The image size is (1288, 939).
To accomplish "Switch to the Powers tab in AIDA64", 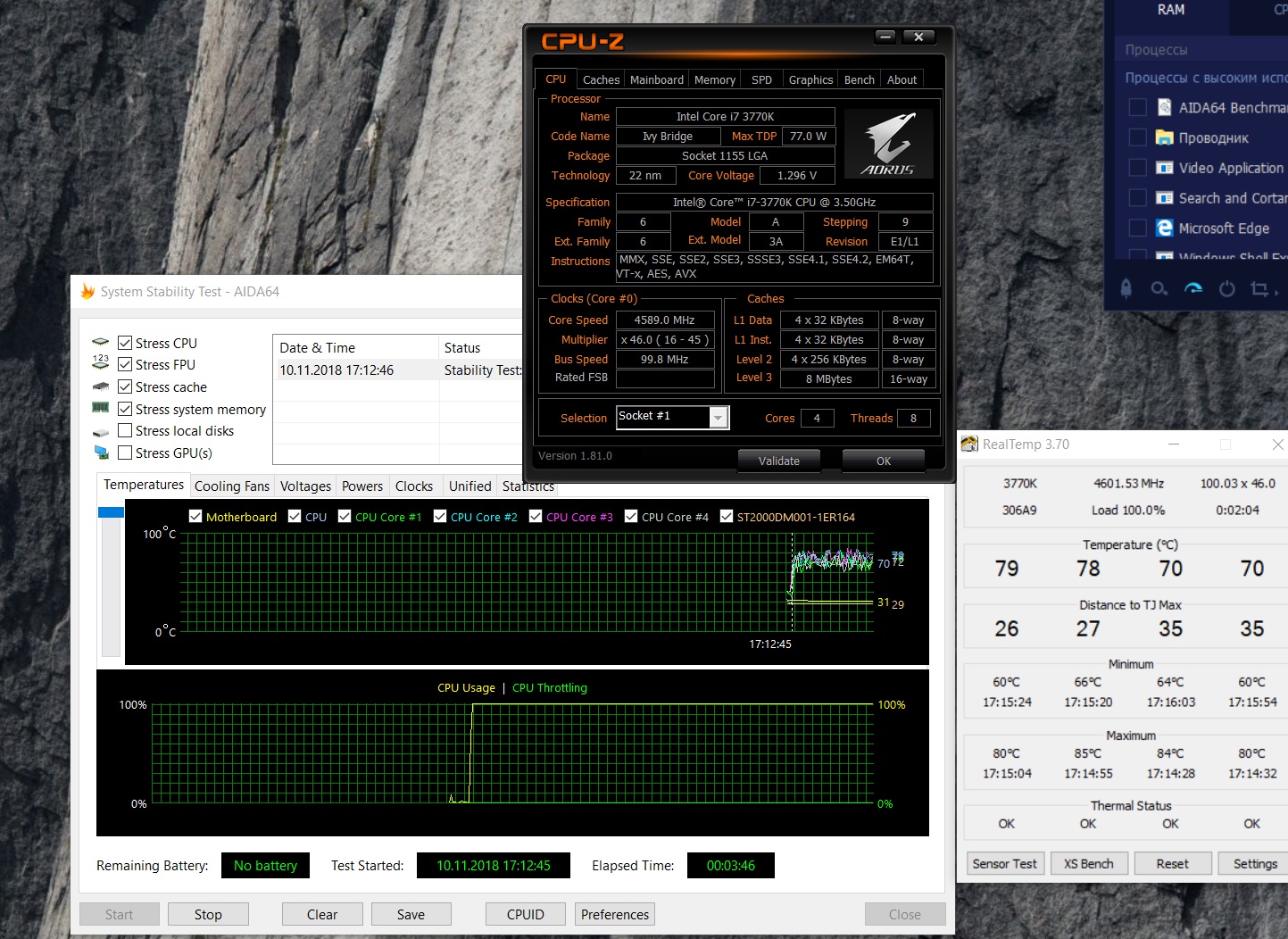I will [362, 486].
